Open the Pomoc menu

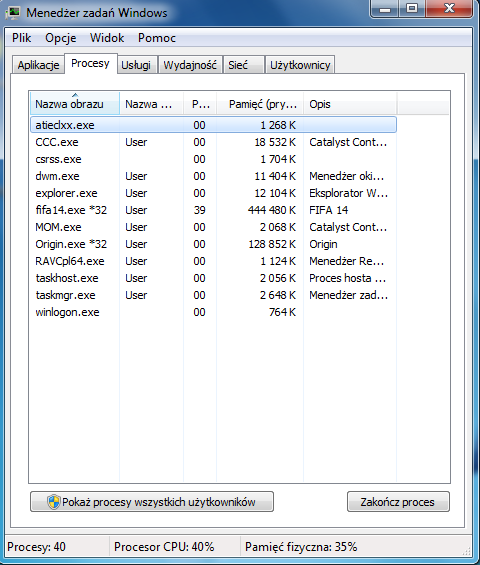(x=157, y=38)
